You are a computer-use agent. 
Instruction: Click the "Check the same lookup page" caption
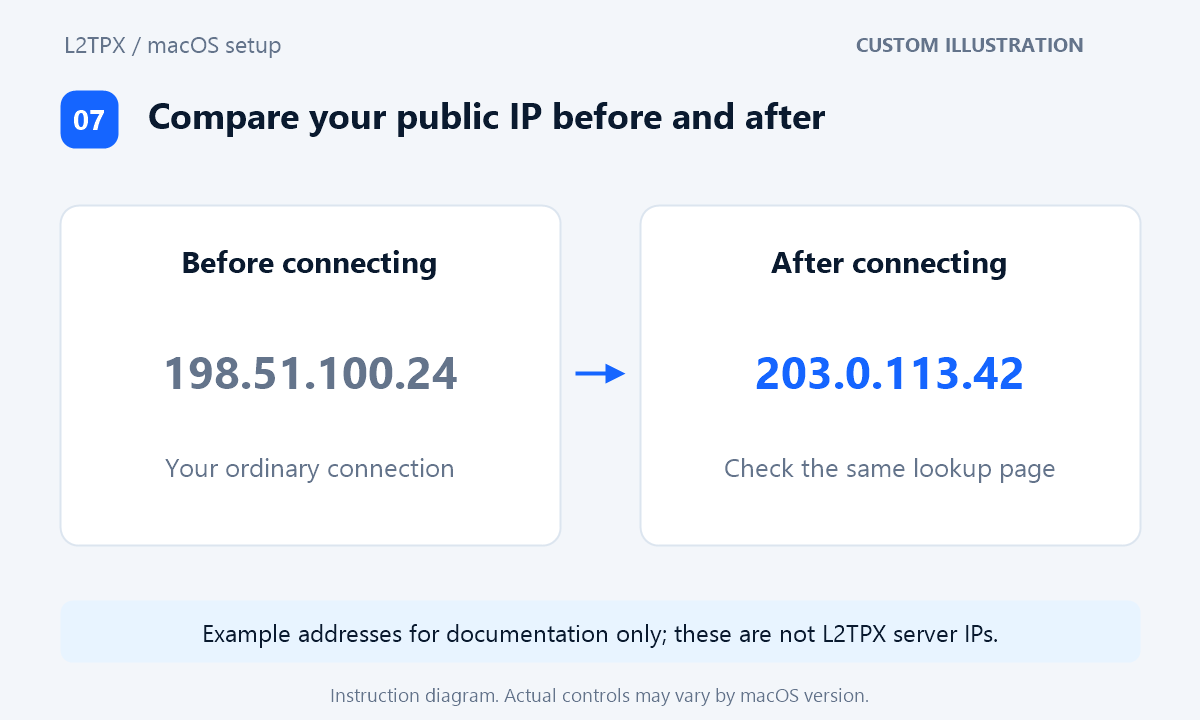889,468
